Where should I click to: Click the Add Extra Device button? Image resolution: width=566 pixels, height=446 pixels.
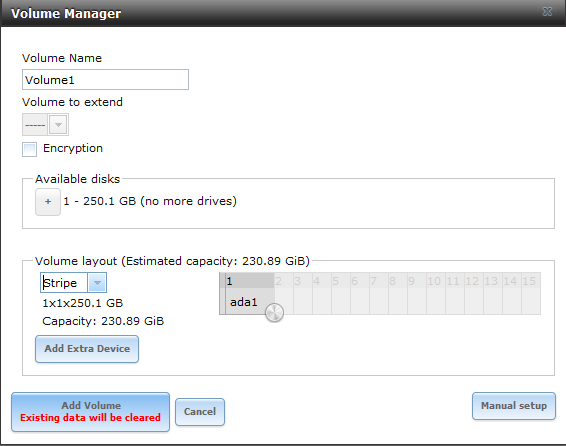[87, 349]
